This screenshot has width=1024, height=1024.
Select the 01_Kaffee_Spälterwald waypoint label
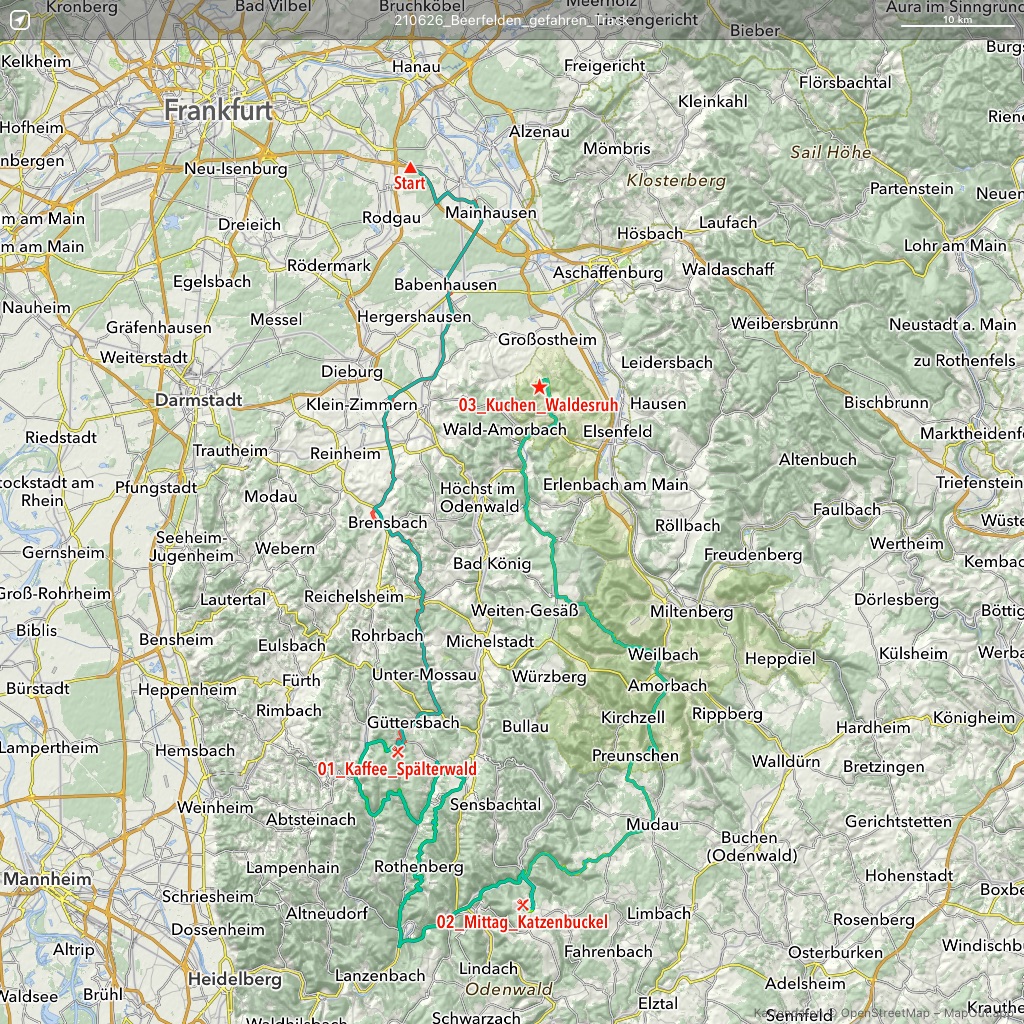[397, 769]
